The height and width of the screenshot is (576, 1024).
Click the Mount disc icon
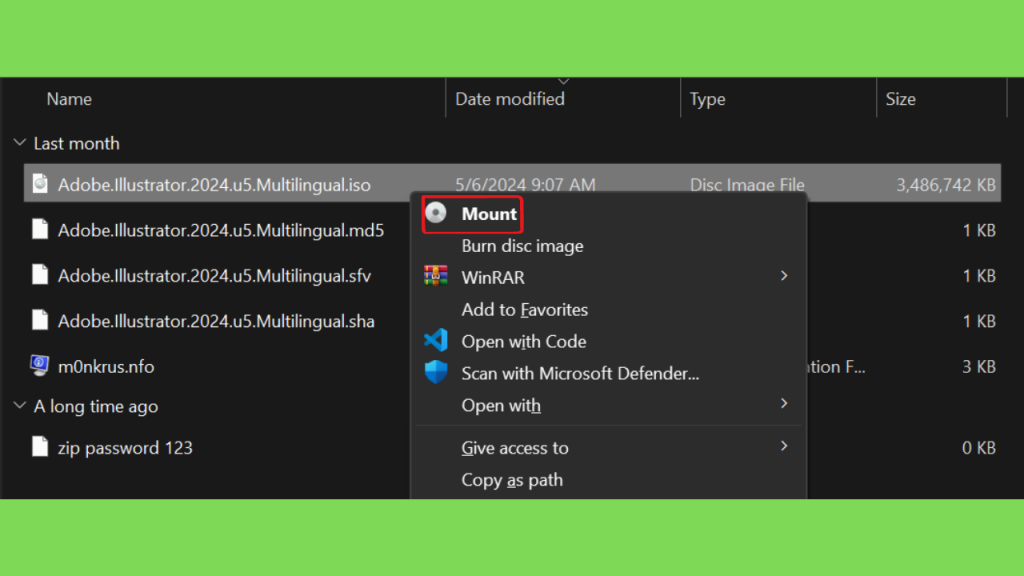tap(436, 213)
